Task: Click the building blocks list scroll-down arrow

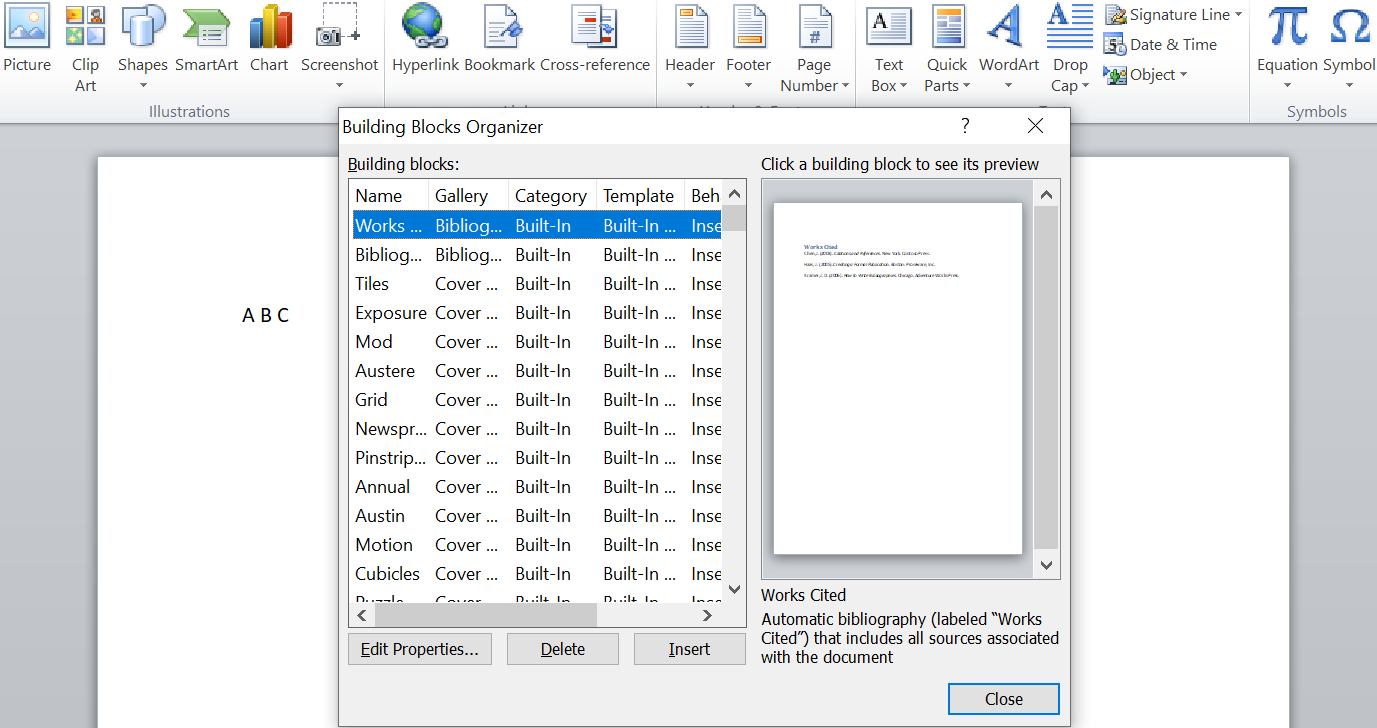Action: click(x=735, y=590)
